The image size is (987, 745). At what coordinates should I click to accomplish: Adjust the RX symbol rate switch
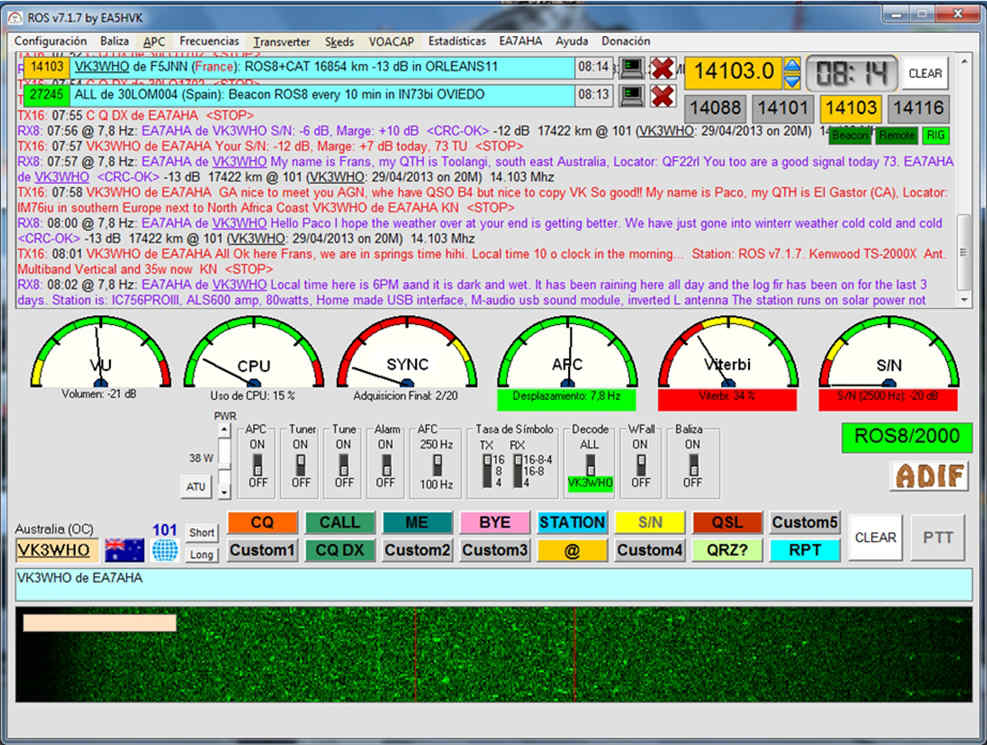coord(517,470)
